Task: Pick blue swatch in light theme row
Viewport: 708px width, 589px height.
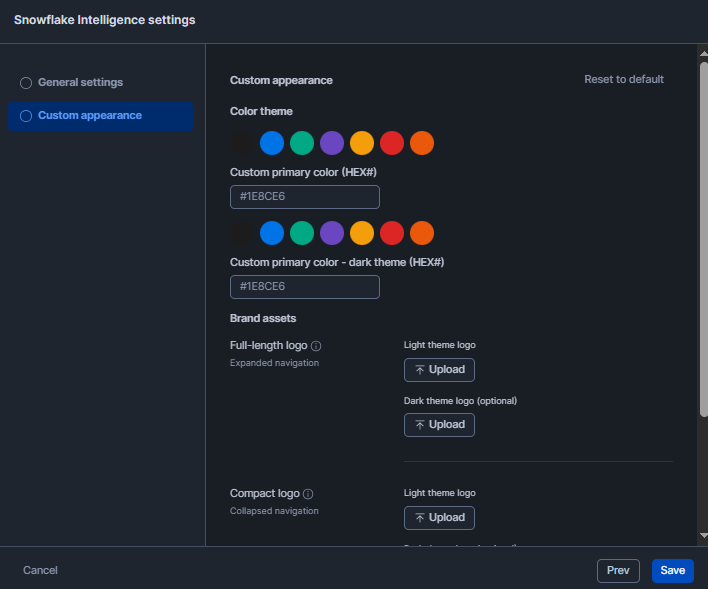Action: pyautogui.click(x=272, y=143)
